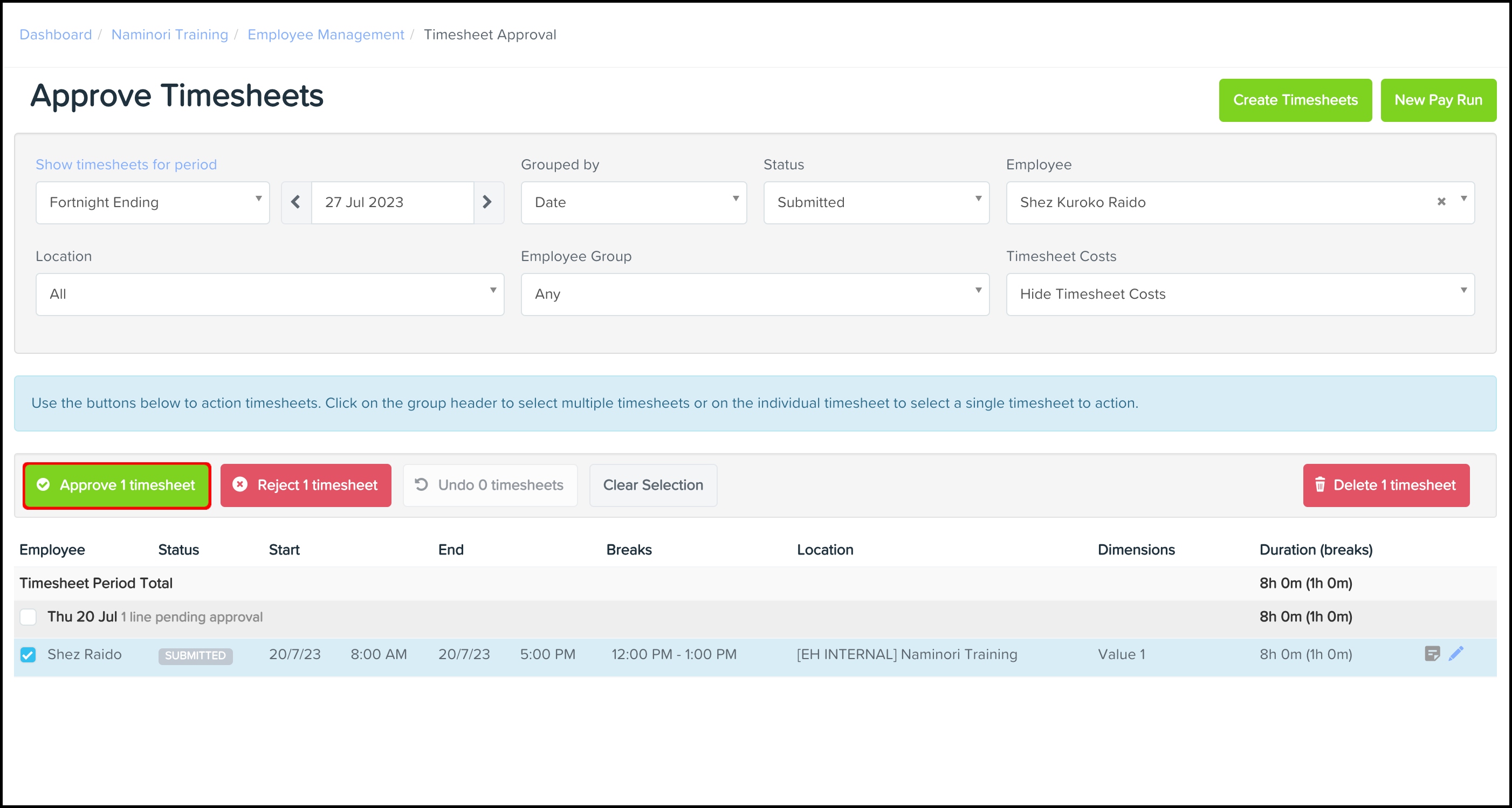Open the Status Submitted dropdown
This screenshot has width=1512, height=808.
tap(876, 202)
